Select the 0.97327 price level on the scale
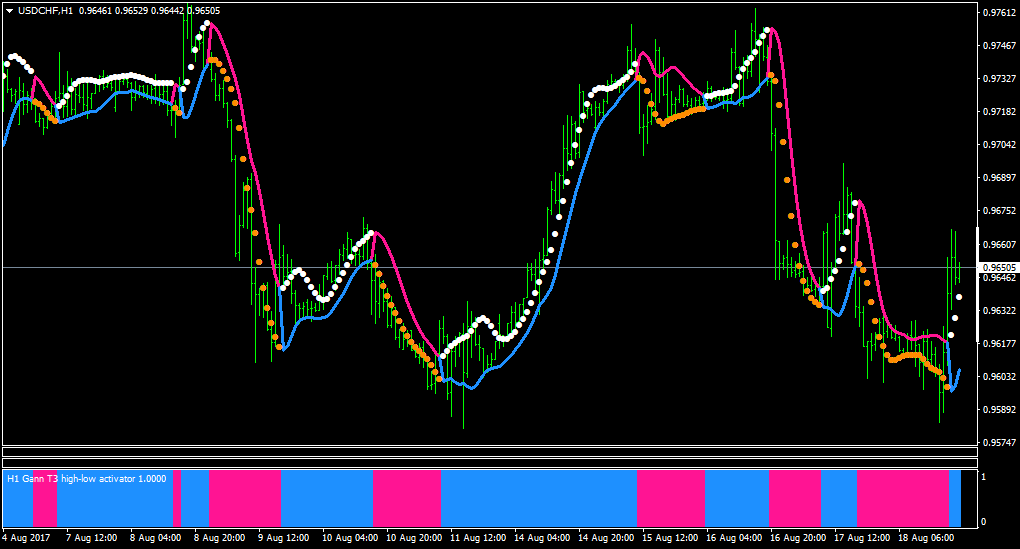The height and width of the screenshot is (549, 1020). [x=1000, y=79]
